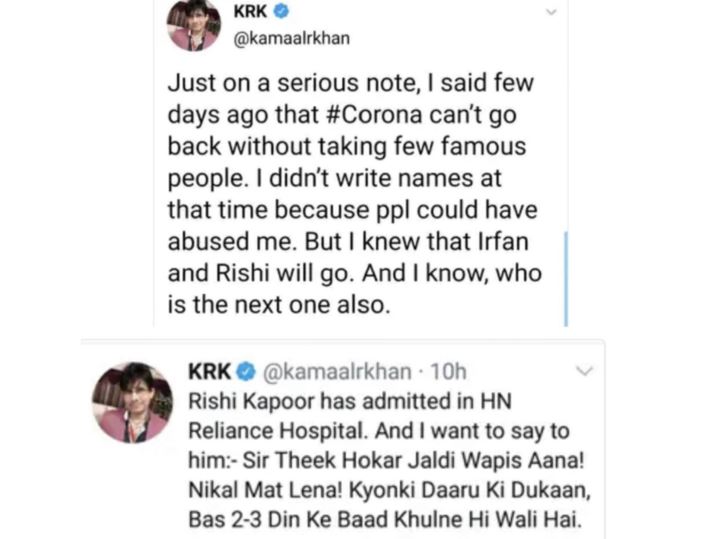Open the options chevron on the 10h tweet

coord(584,371)
